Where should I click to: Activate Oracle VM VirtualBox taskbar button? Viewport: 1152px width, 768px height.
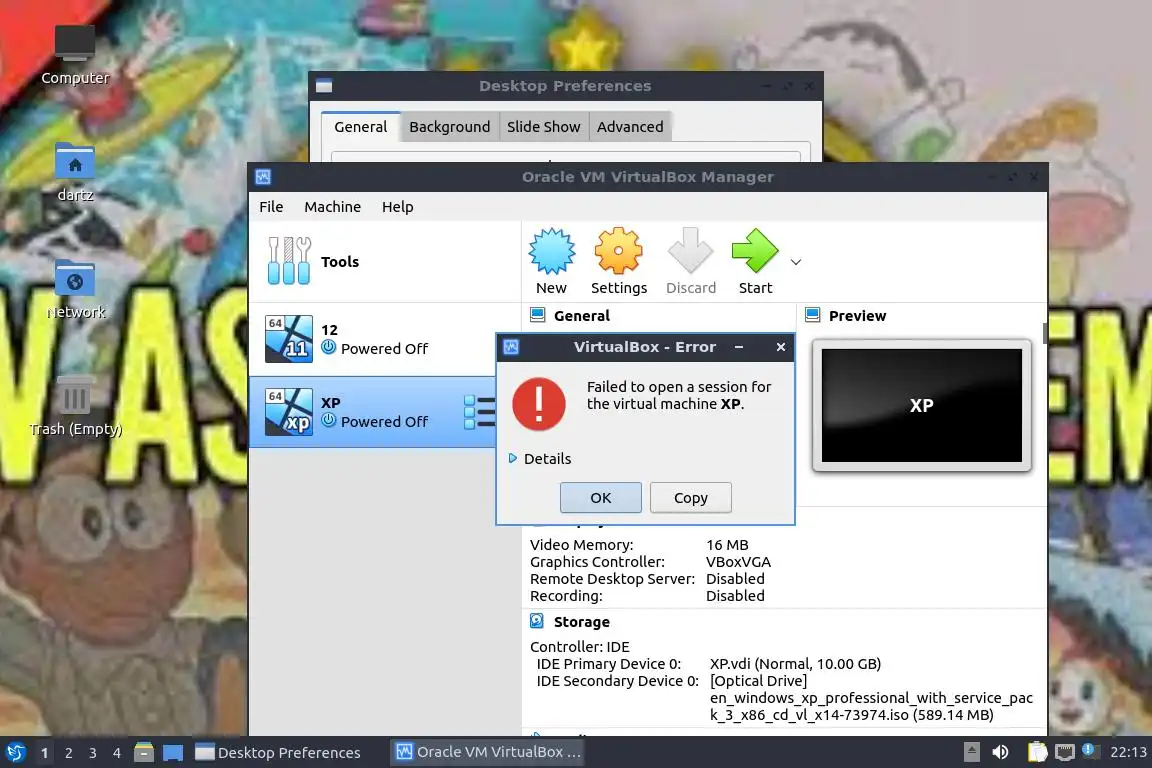[487, 752]
